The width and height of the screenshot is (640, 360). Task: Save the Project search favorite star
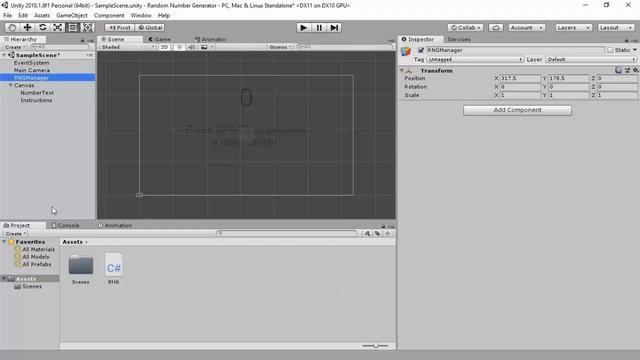pyautogui.click(x=388, y=233)
